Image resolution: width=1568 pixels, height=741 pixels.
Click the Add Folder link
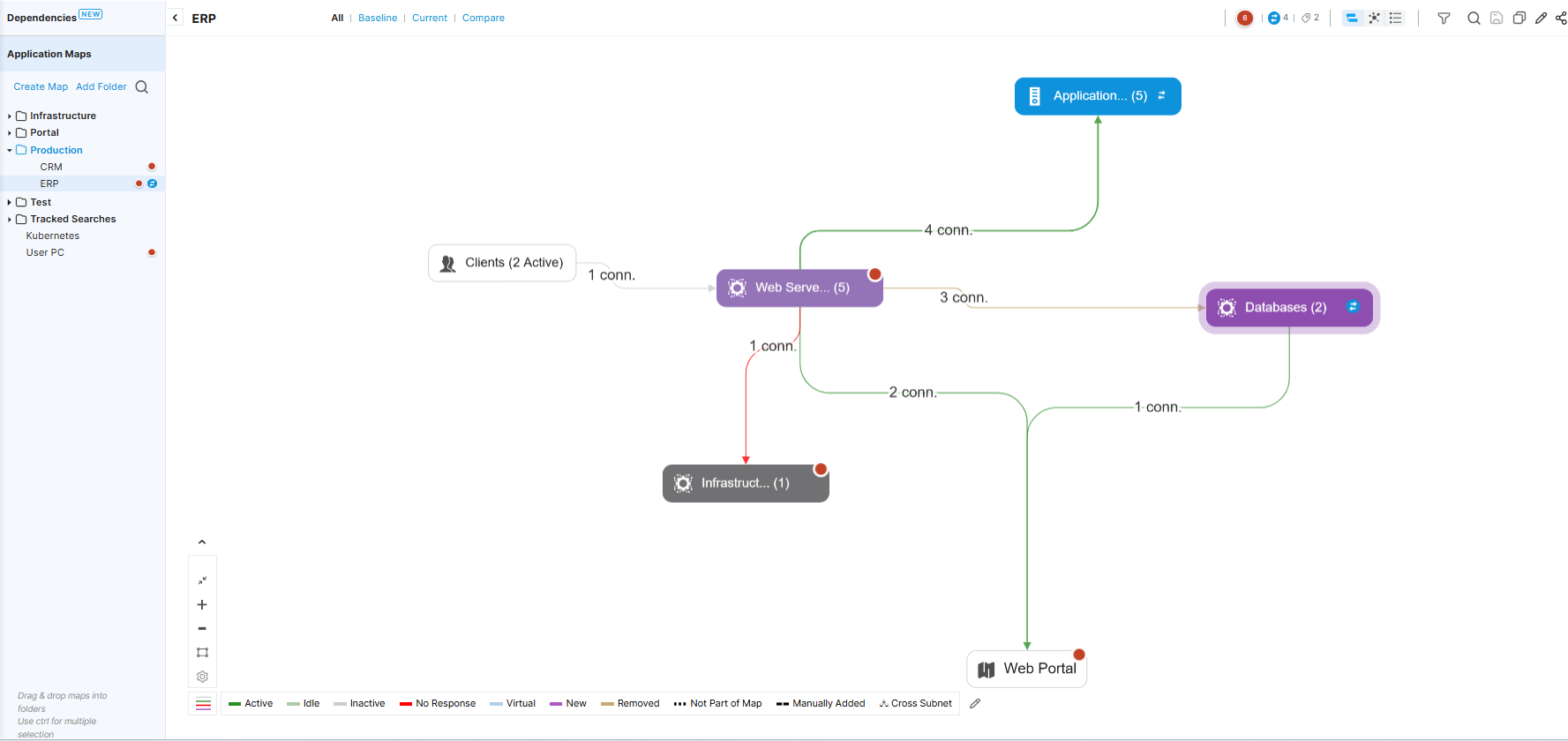pos(101,86)
